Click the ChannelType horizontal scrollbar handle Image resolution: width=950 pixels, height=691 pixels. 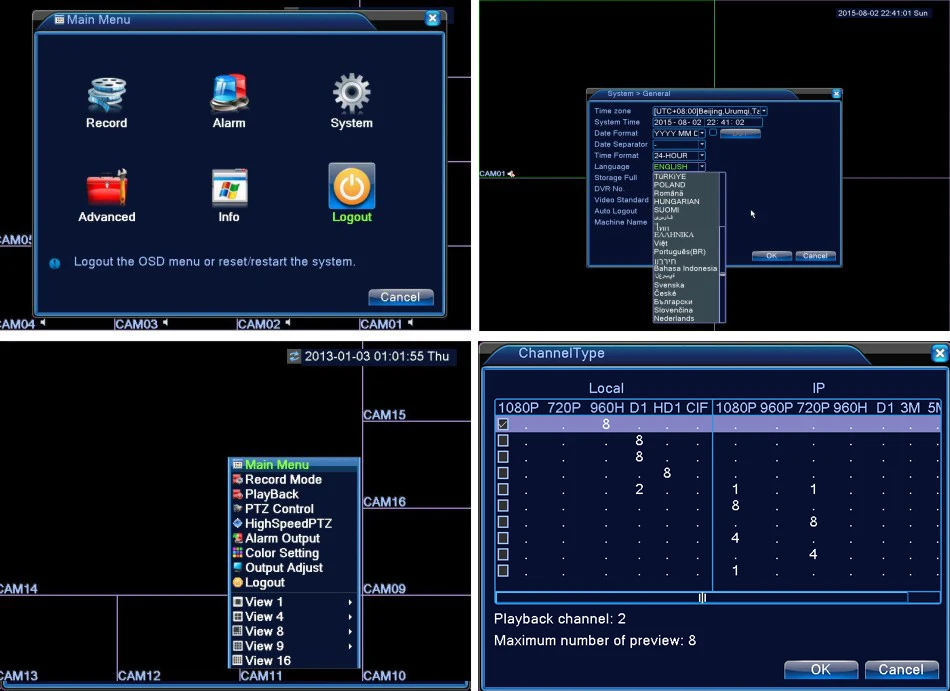click(x=702, y=598)
